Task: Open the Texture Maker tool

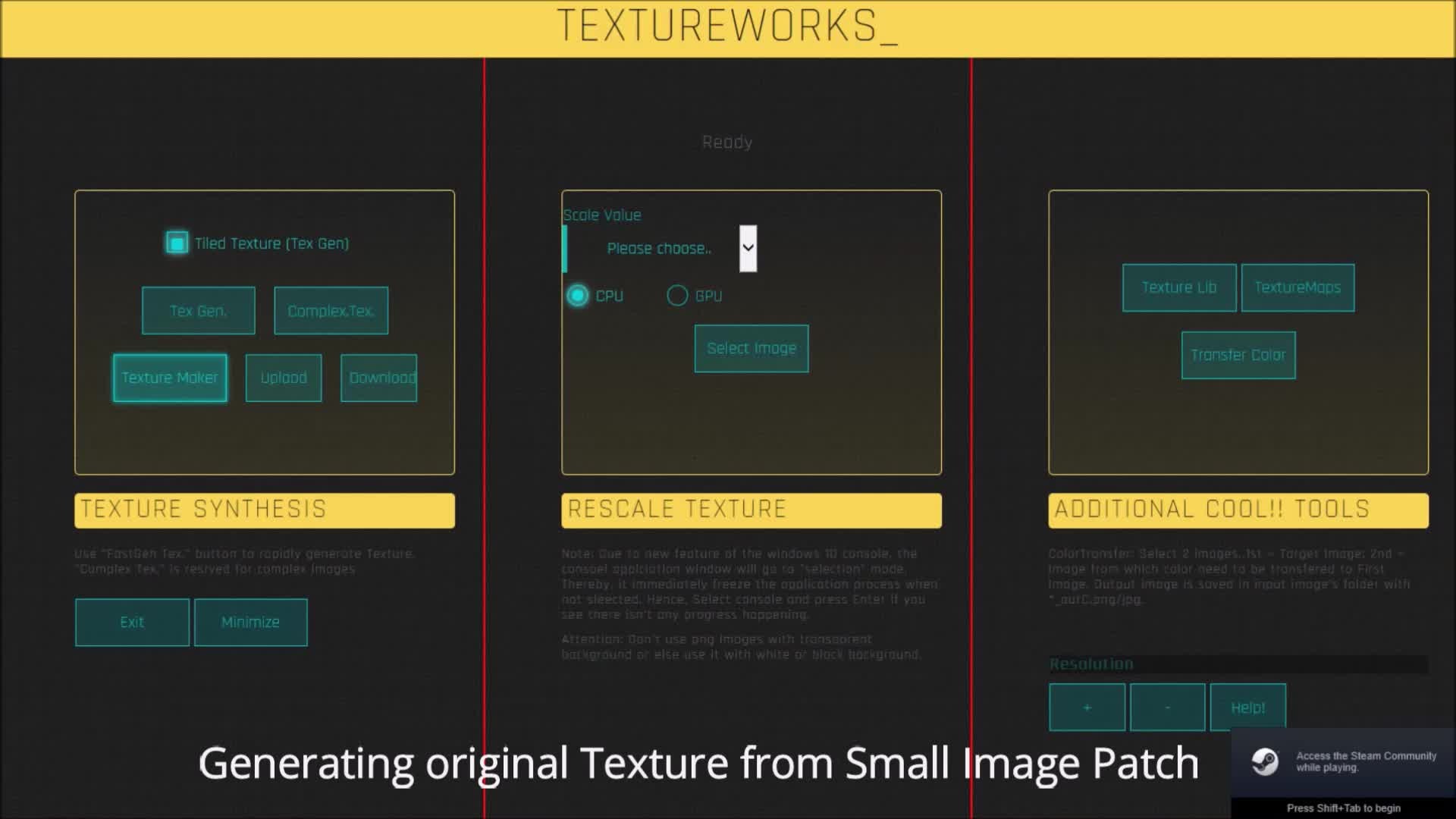Action: [170, 378]
